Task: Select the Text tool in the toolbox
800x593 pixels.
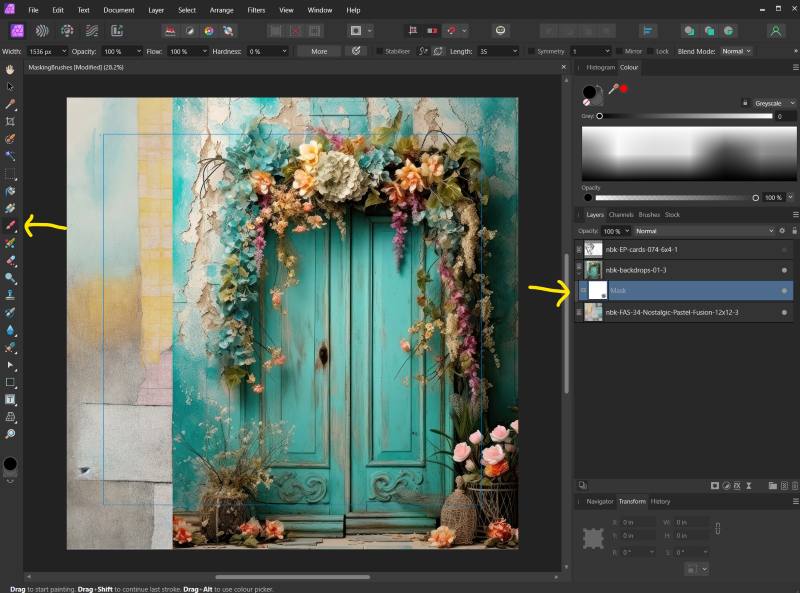Action: (10, 400)
